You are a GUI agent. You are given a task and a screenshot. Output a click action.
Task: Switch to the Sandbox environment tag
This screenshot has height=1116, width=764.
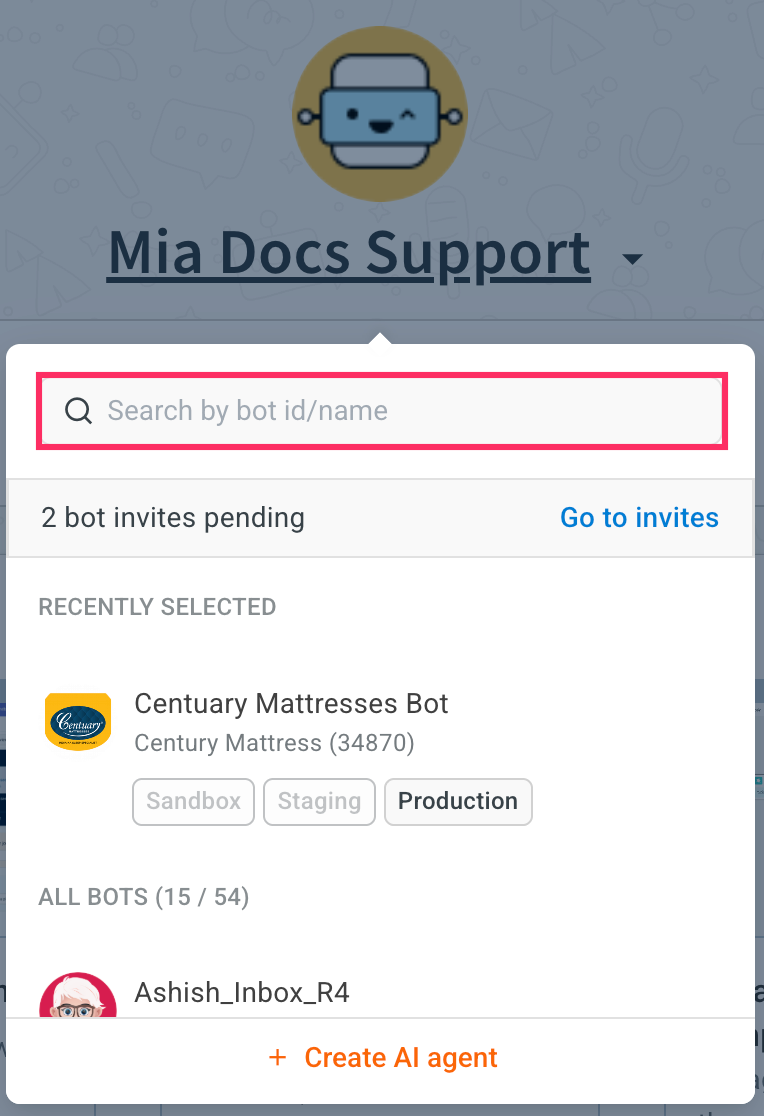pos(193,801)
